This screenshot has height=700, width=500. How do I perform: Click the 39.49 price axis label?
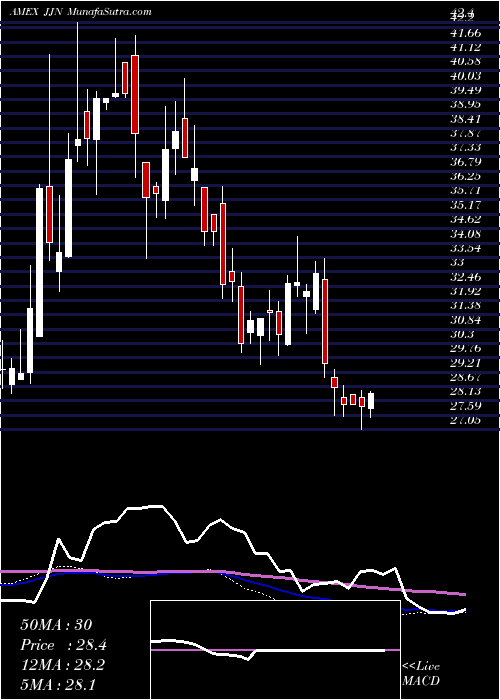[x=466, y=90]
